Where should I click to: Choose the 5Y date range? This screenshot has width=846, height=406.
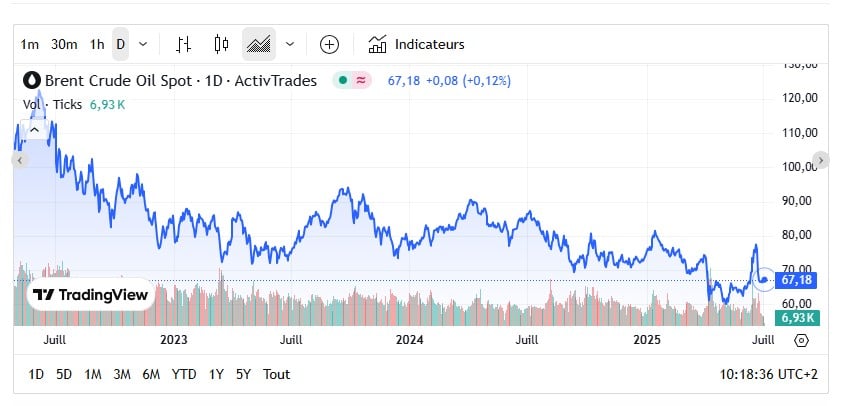pos(243,374)
